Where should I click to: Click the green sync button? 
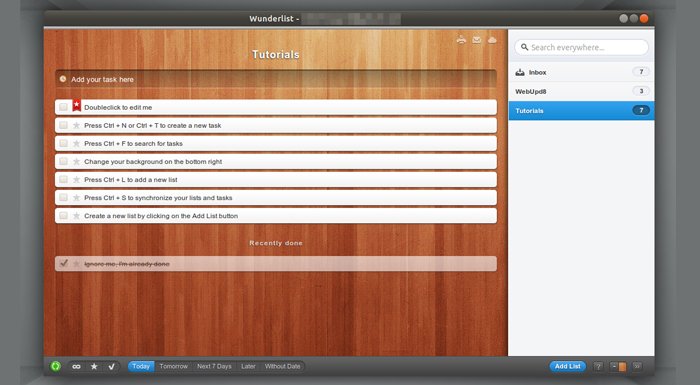tap(56, 366)
